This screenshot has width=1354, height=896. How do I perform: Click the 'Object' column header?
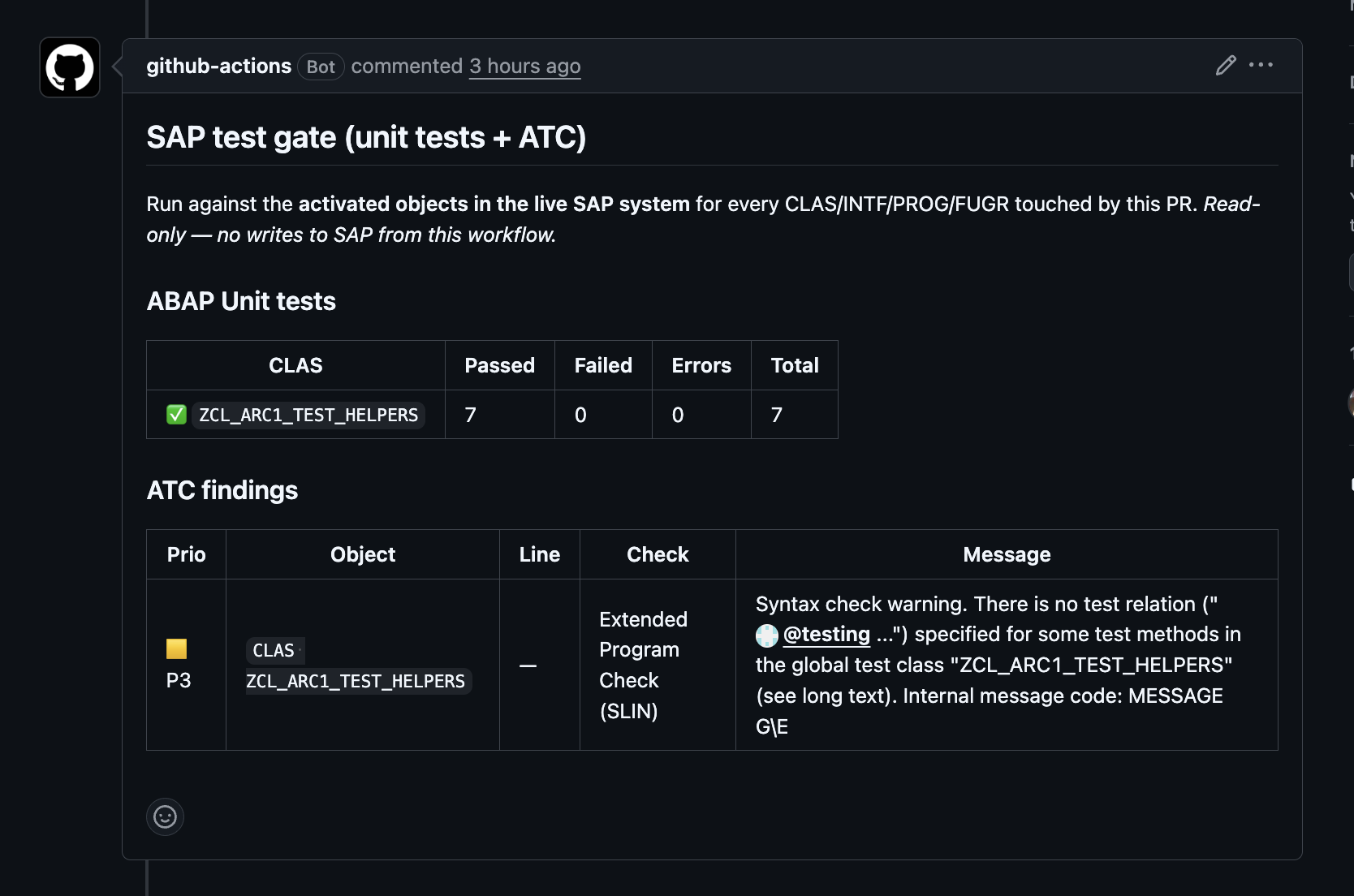tap(363, 554)
